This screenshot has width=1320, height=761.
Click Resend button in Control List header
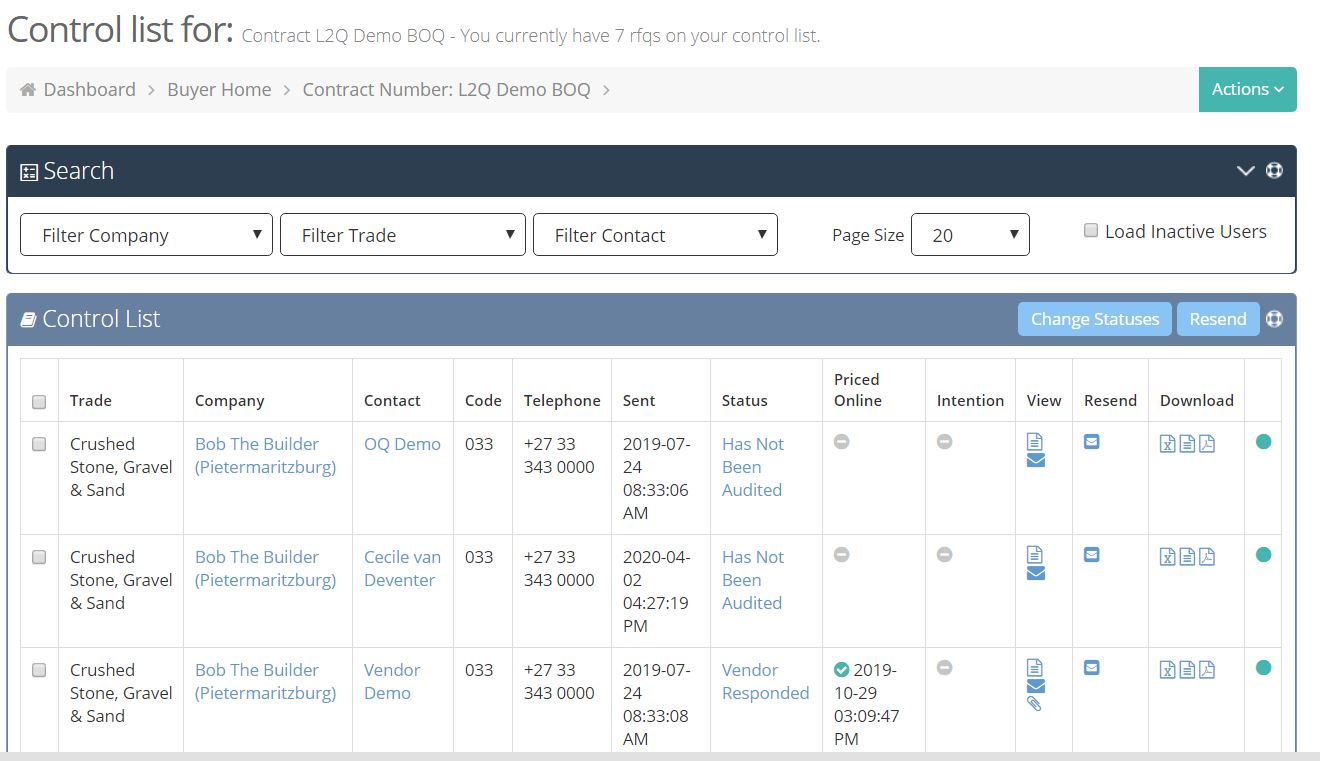click(x=1218, y=319)
